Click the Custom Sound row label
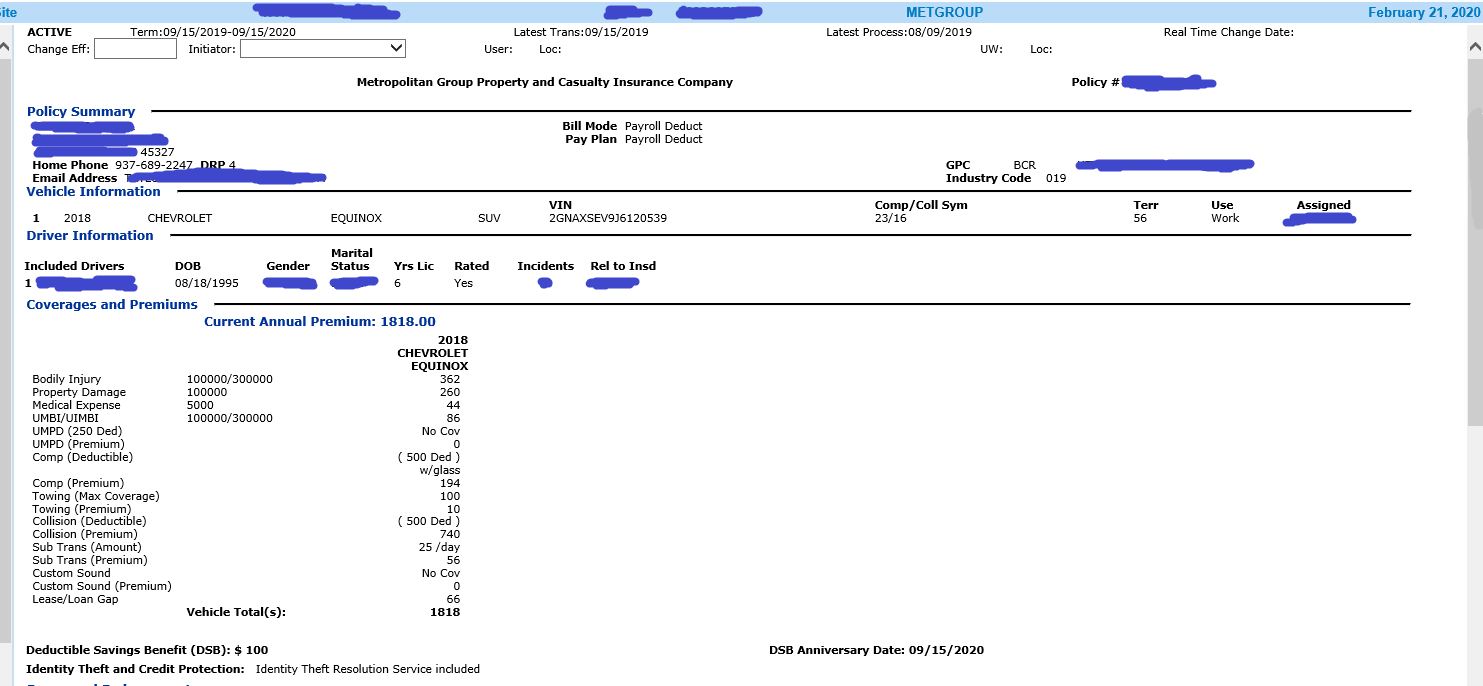The height and width of the screenshot is (686, 1483). (72, 573)
